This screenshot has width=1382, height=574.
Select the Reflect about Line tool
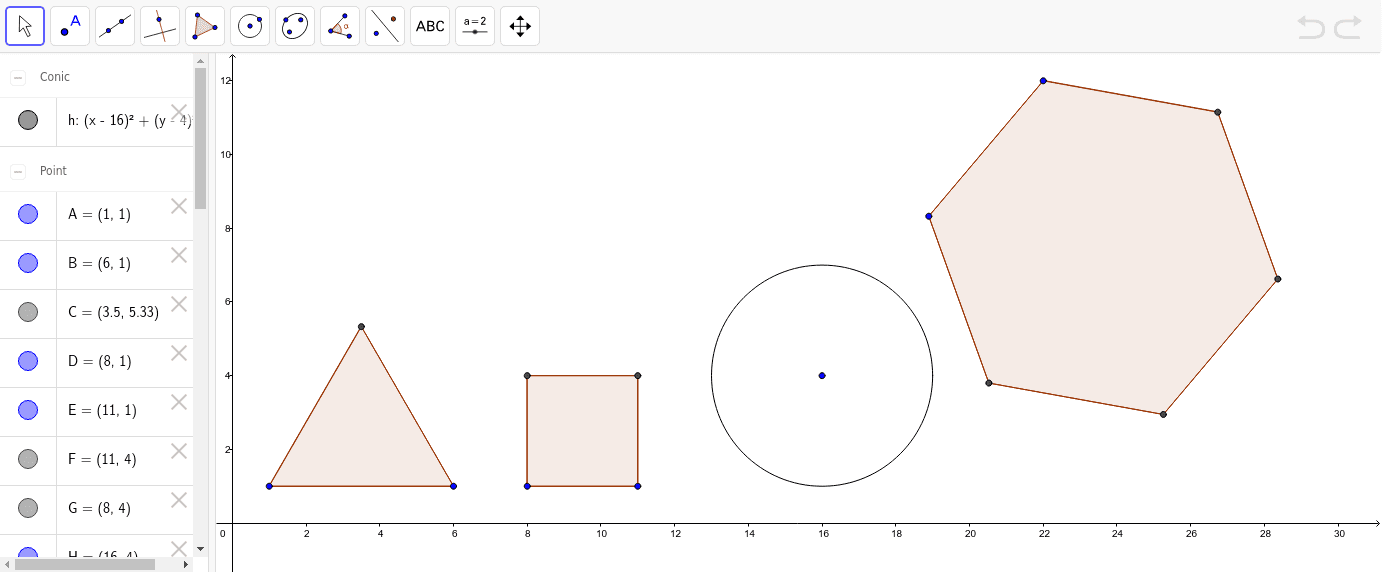[x=385, y=26]
